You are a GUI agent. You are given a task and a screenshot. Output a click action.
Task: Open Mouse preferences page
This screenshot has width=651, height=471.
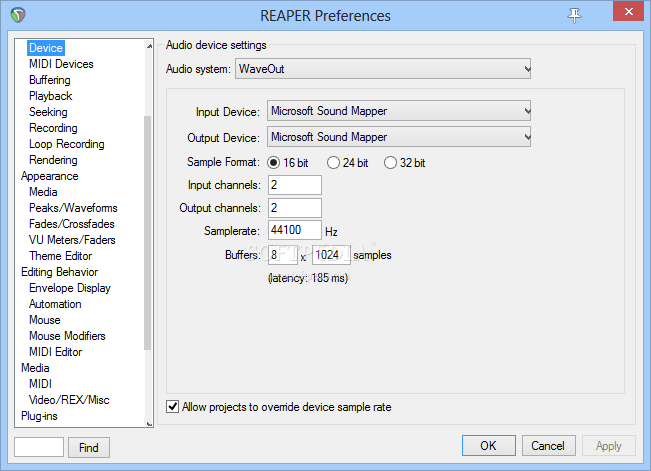pyautogui.click(x=44, y=320)
